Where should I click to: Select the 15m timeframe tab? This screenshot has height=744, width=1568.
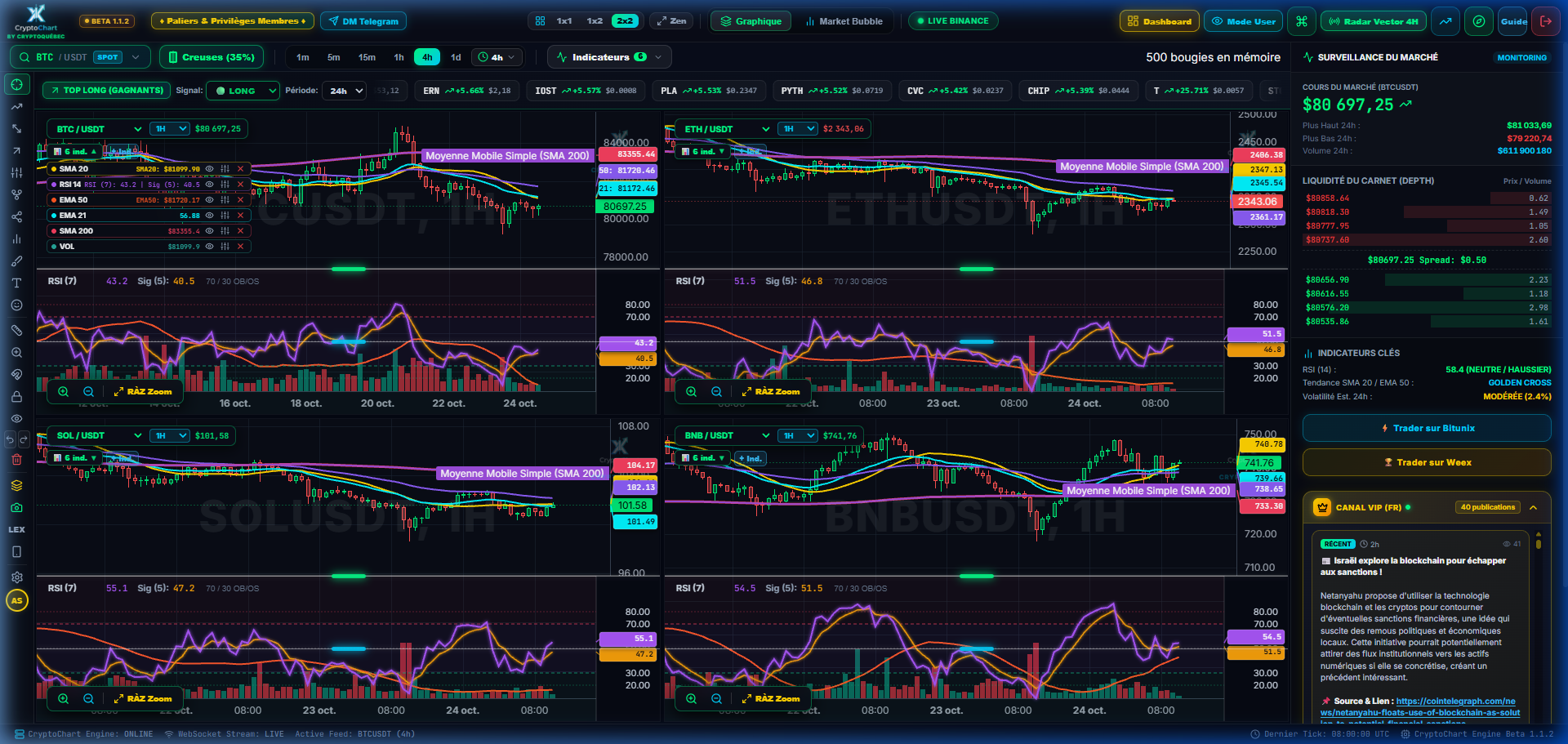point(367,57)
